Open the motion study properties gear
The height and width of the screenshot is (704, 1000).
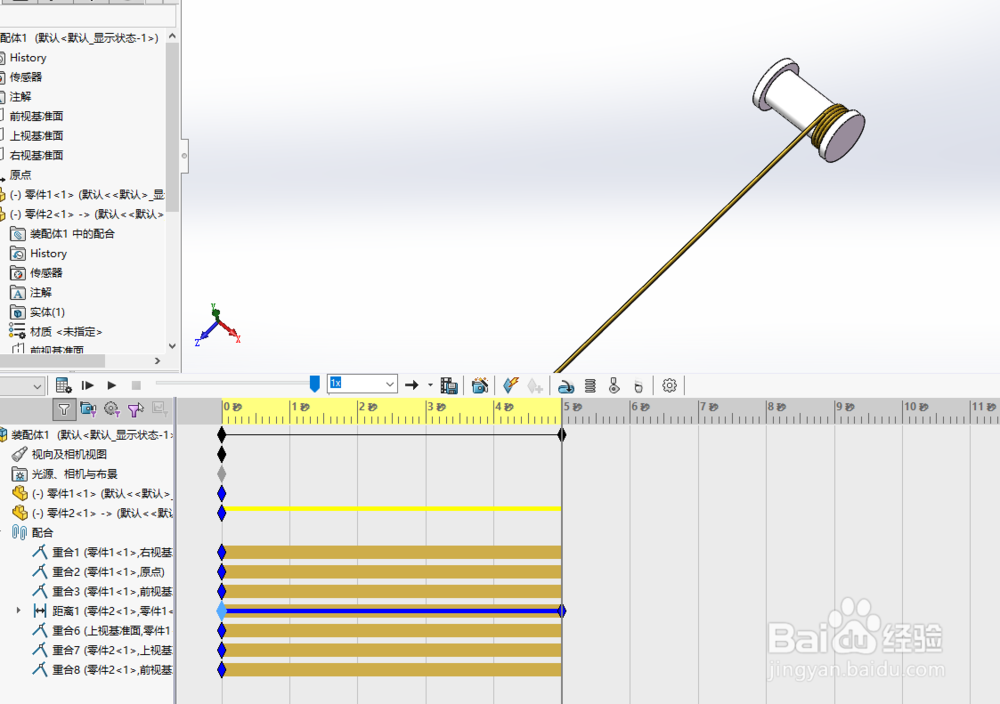tap(668, 385)
